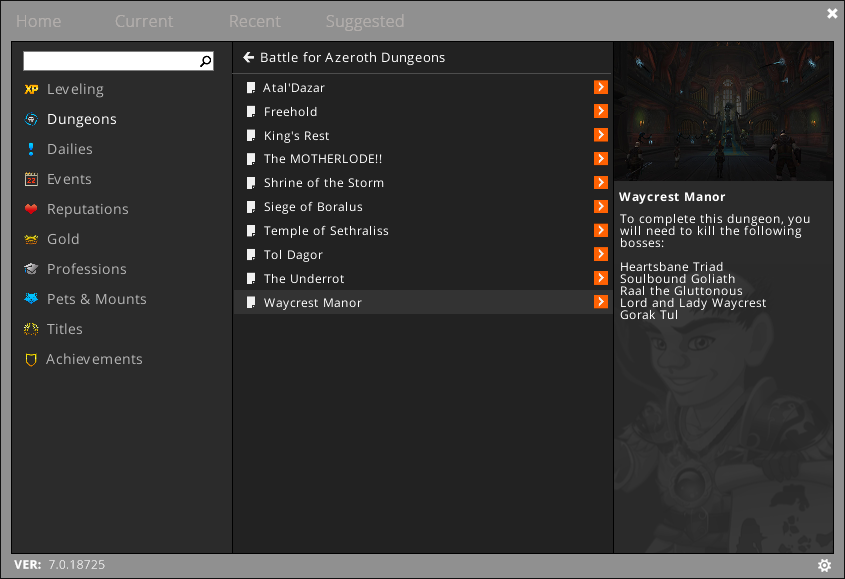Screen dimensions: 845x579
Task: Pick Siege of Boralus
Action: click(x=422, y=207)
